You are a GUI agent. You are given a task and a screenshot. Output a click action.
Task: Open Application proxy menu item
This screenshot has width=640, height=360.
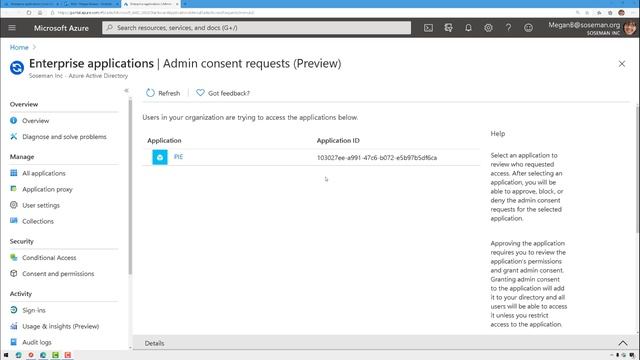47,189
